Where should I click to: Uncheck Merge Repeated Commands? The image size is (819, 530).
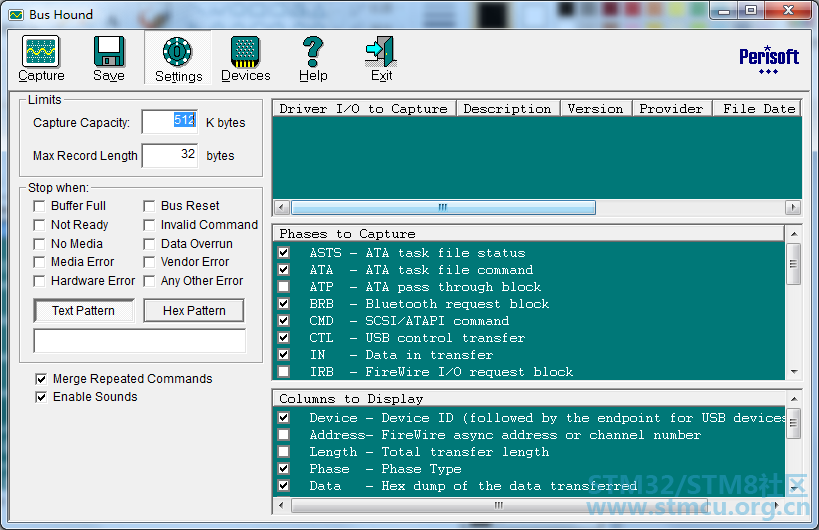pos(41,379)
